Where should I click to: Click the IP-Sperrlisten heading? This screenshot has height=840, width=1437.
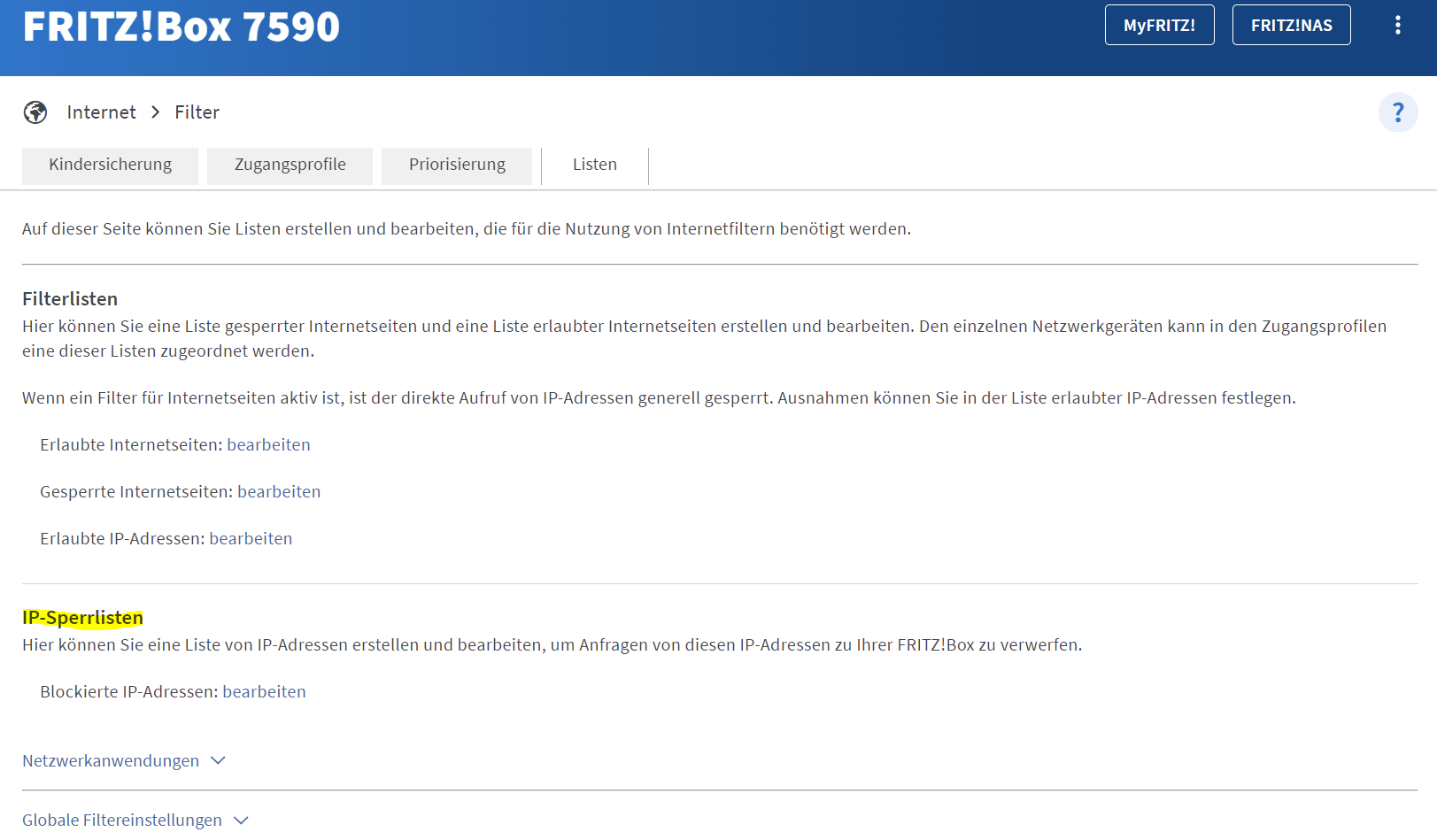[x=82, y=618]
